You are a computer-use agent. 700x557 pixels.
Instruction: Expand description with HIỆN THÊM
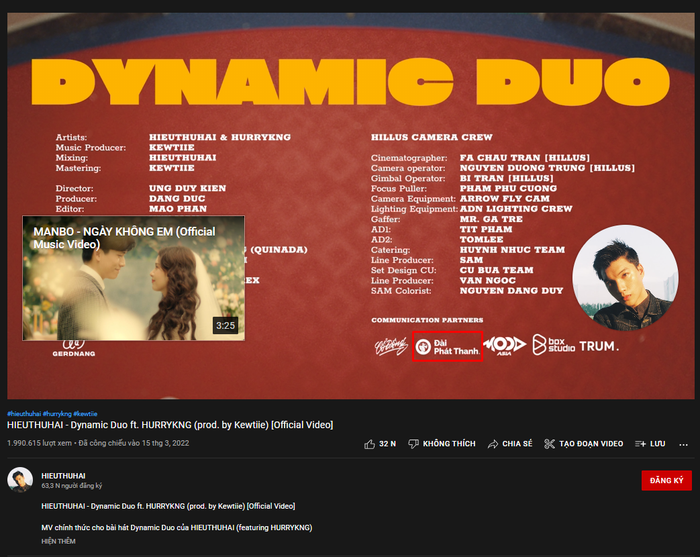pos(58,541)
